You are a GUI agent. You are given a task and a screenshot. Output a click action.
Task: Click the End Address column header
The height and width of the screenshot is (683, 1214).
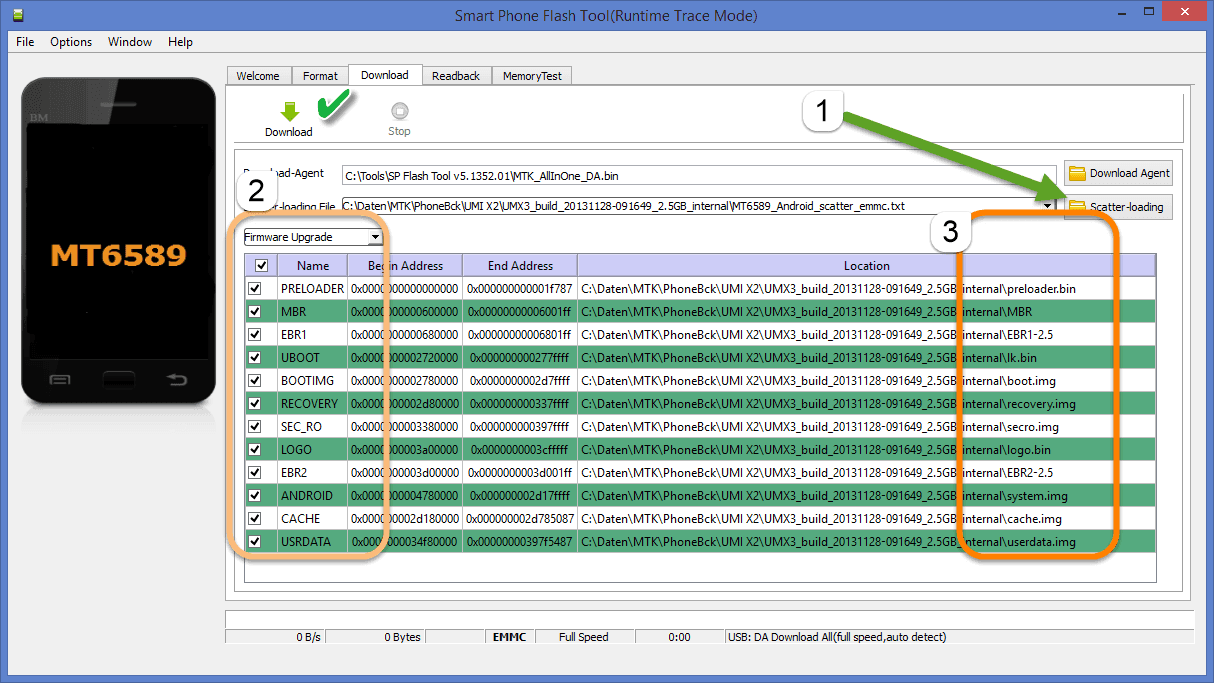[520, 265]
